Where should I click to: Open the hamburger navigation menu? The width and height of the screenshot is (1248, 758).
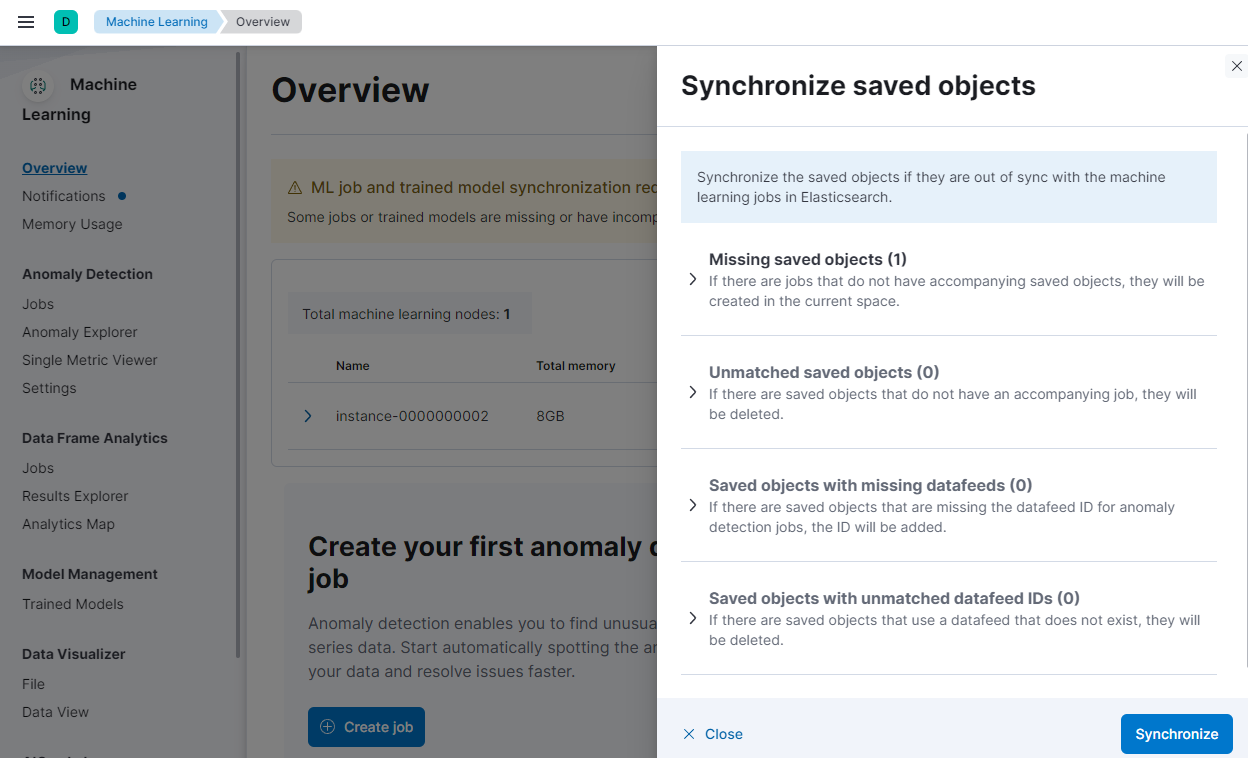(27, 22)
